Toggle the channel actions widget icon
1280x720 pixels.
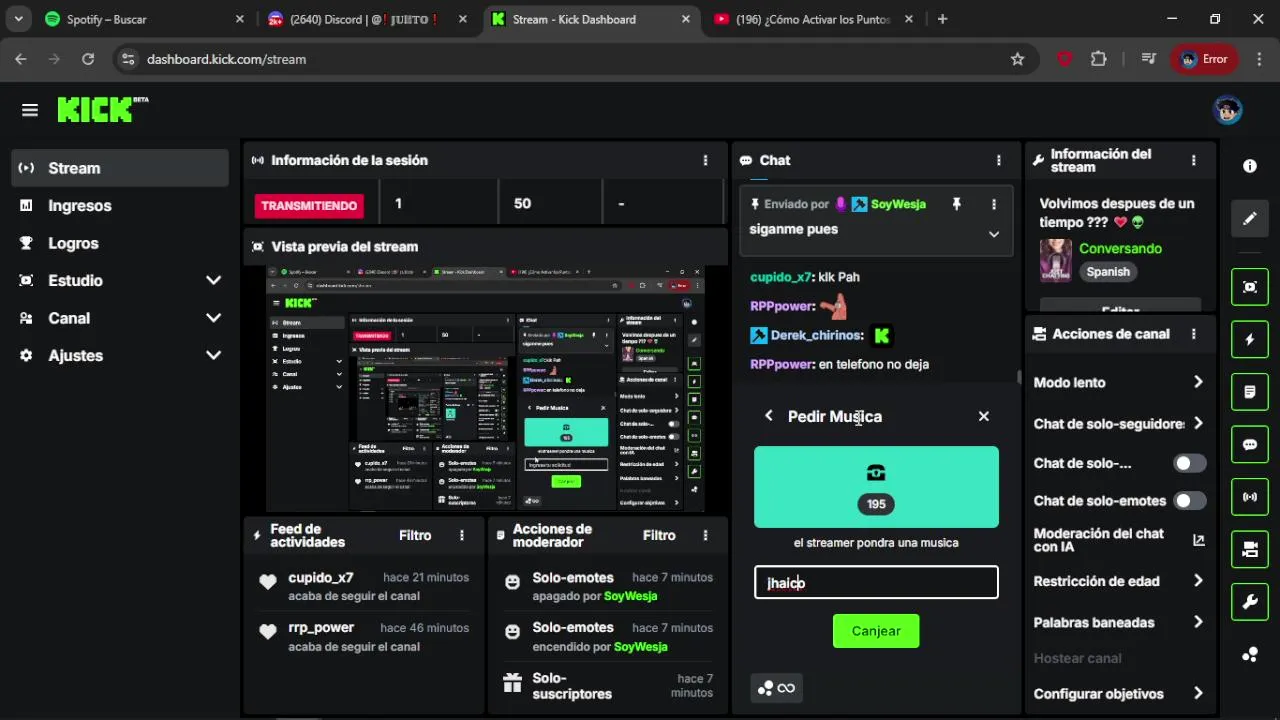click(1250, 549)
